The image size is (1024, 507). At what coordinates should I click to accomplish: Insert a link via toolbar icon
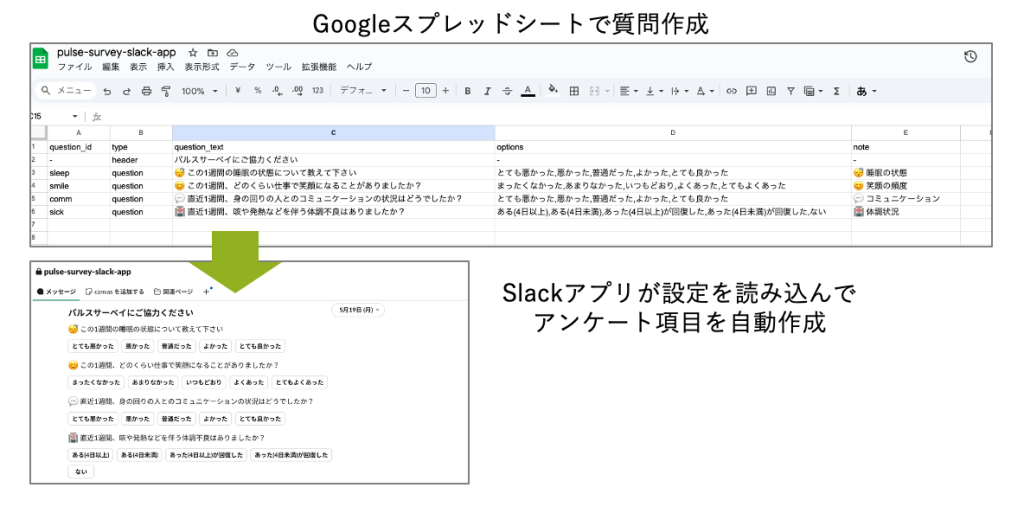[731, 91]
